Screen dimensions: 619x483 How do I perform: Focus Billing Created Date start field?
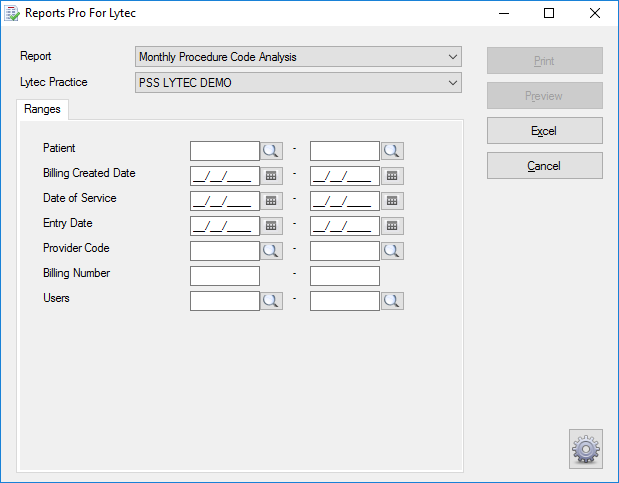click(225, 176)
